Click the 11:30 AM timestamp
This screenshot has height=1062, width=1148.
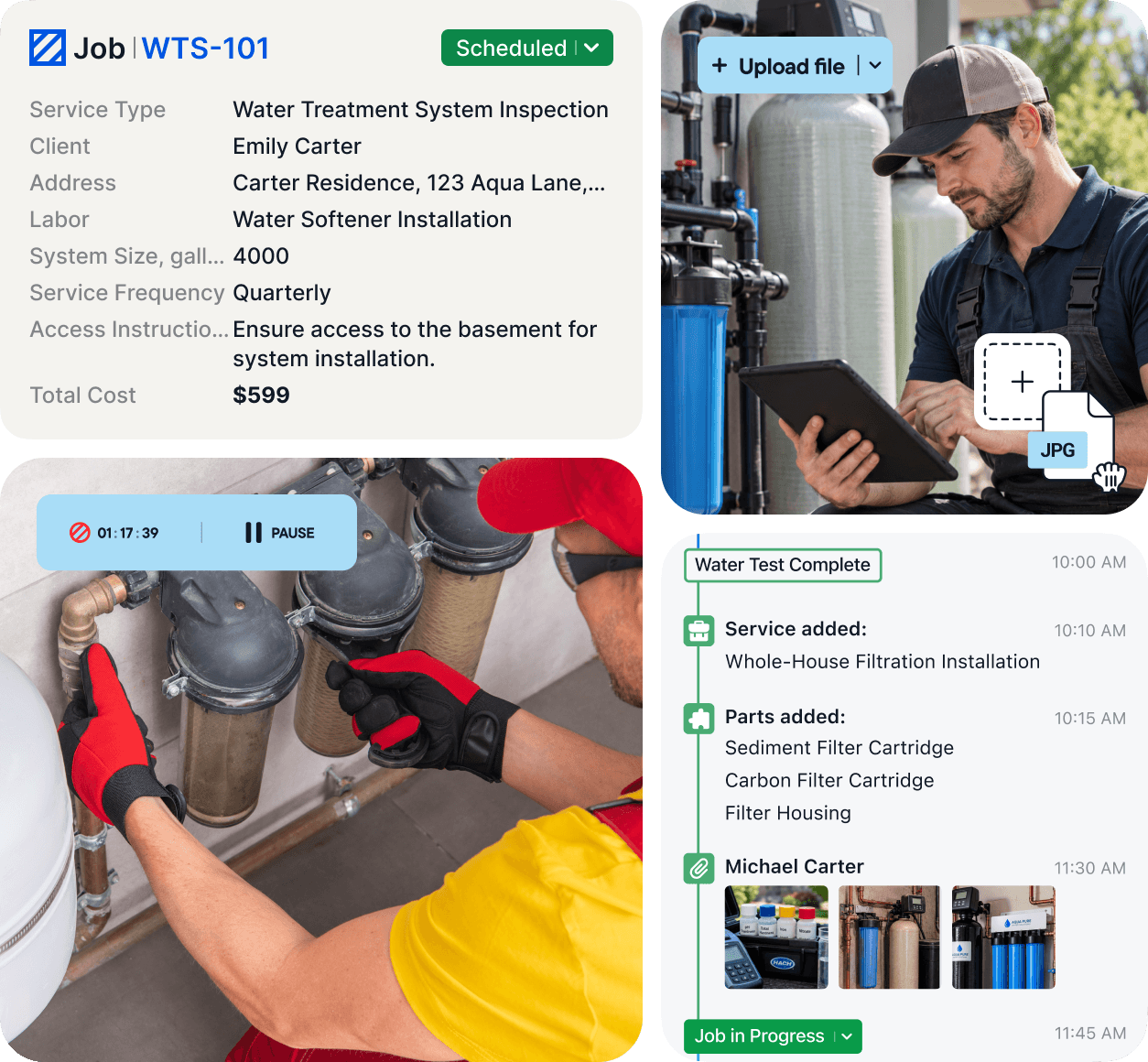[1089, 869]
